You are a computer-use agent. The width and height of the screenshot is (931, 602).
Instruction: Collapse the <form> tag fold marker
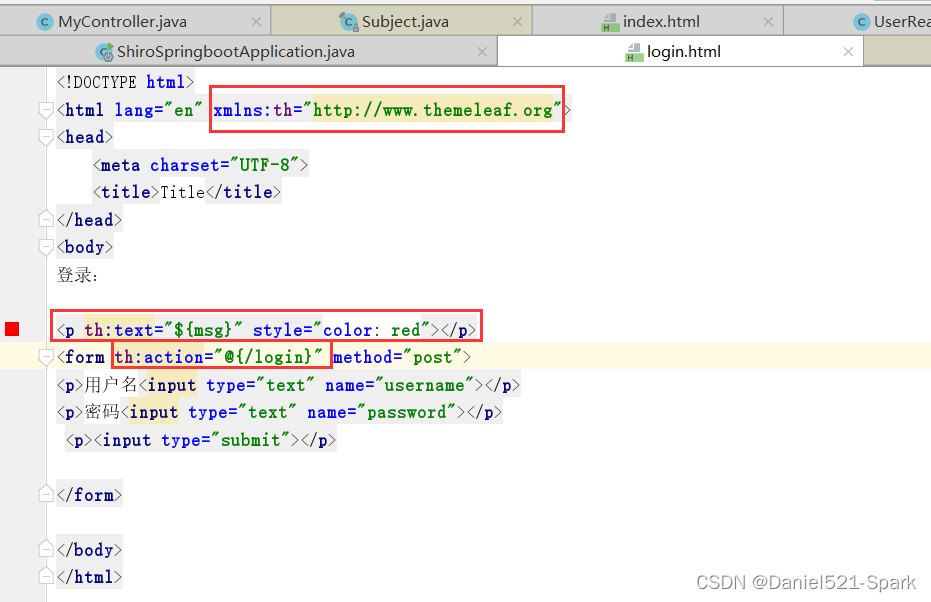pyautogui.click(x=46, y=357)
